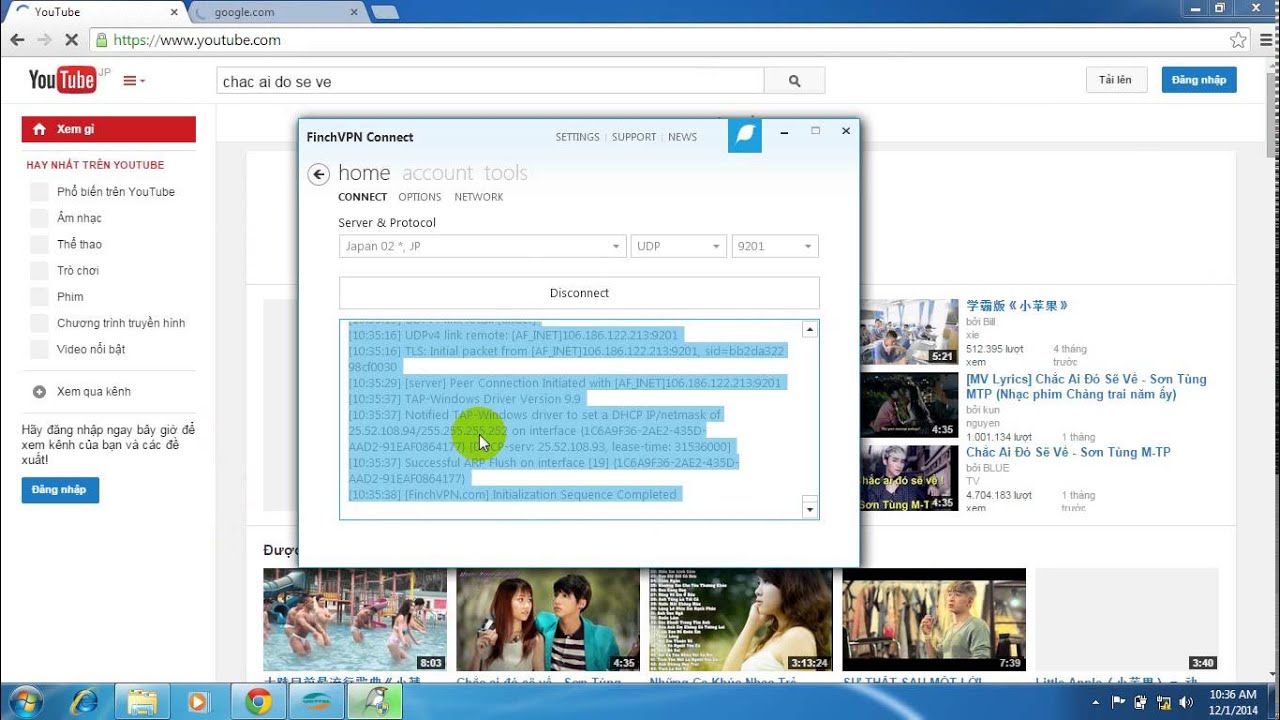Click the log scrollbar up arrow
Viewport: 1280px width, 720px height.
pyautogui.click(x=810, y=330)
